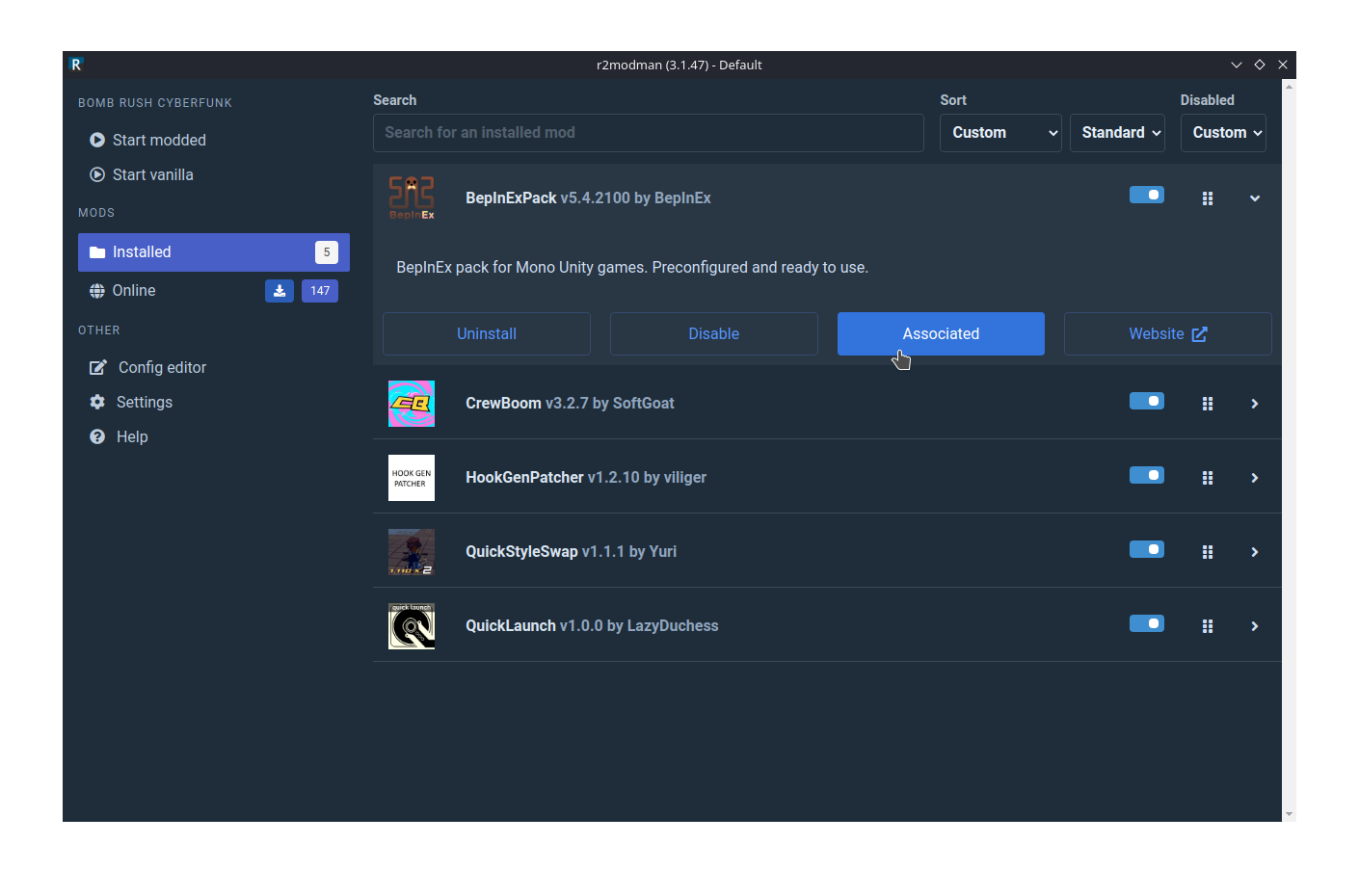Viewport: 1359px width, 896px height.
Task: Open the Online mods section
Action: [214, 291]
